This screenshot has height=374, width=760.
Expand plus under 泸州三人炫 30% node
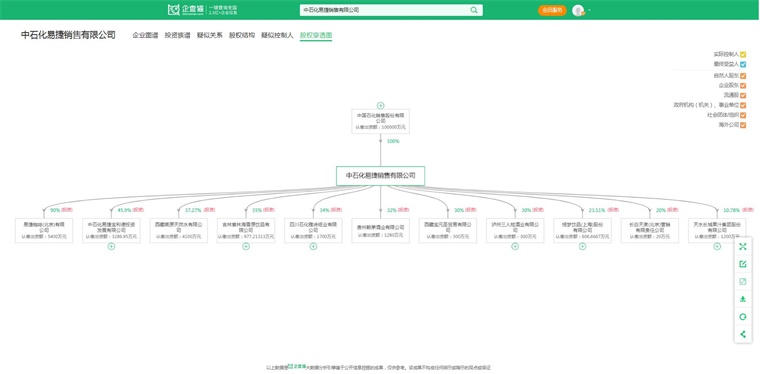click(x=515, y=246)
